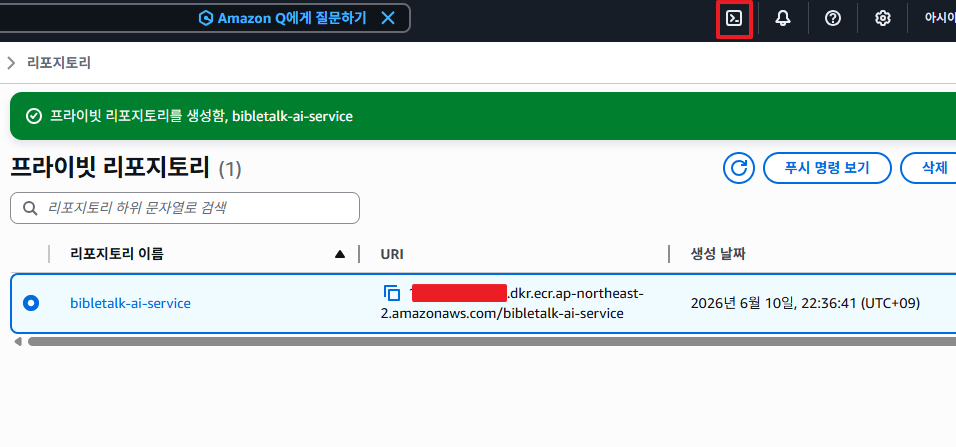Refresh the private repository list
Screen dimensions: 956x447
[x=739, y=168]
